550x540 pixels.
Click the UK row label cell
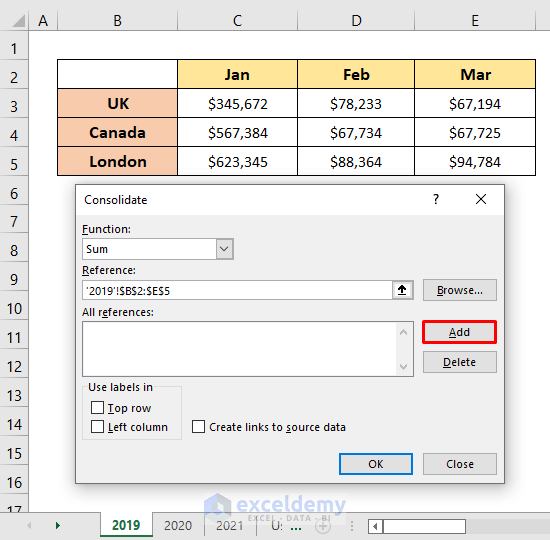pos(118,104)
